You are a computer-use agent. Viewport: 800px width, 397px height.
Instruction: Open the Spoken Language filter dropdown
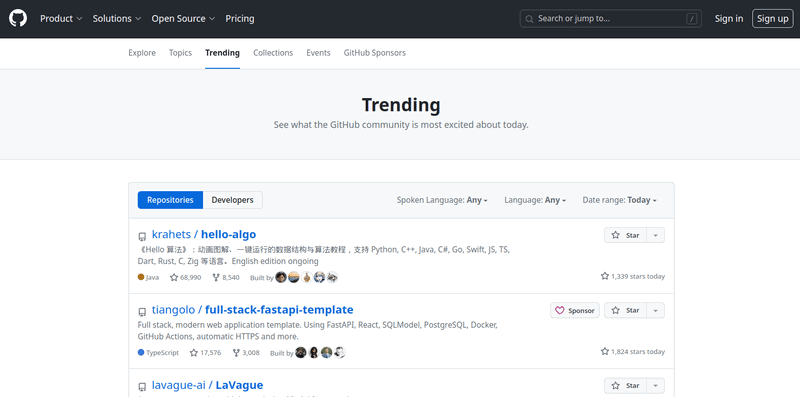click(442, 200)
